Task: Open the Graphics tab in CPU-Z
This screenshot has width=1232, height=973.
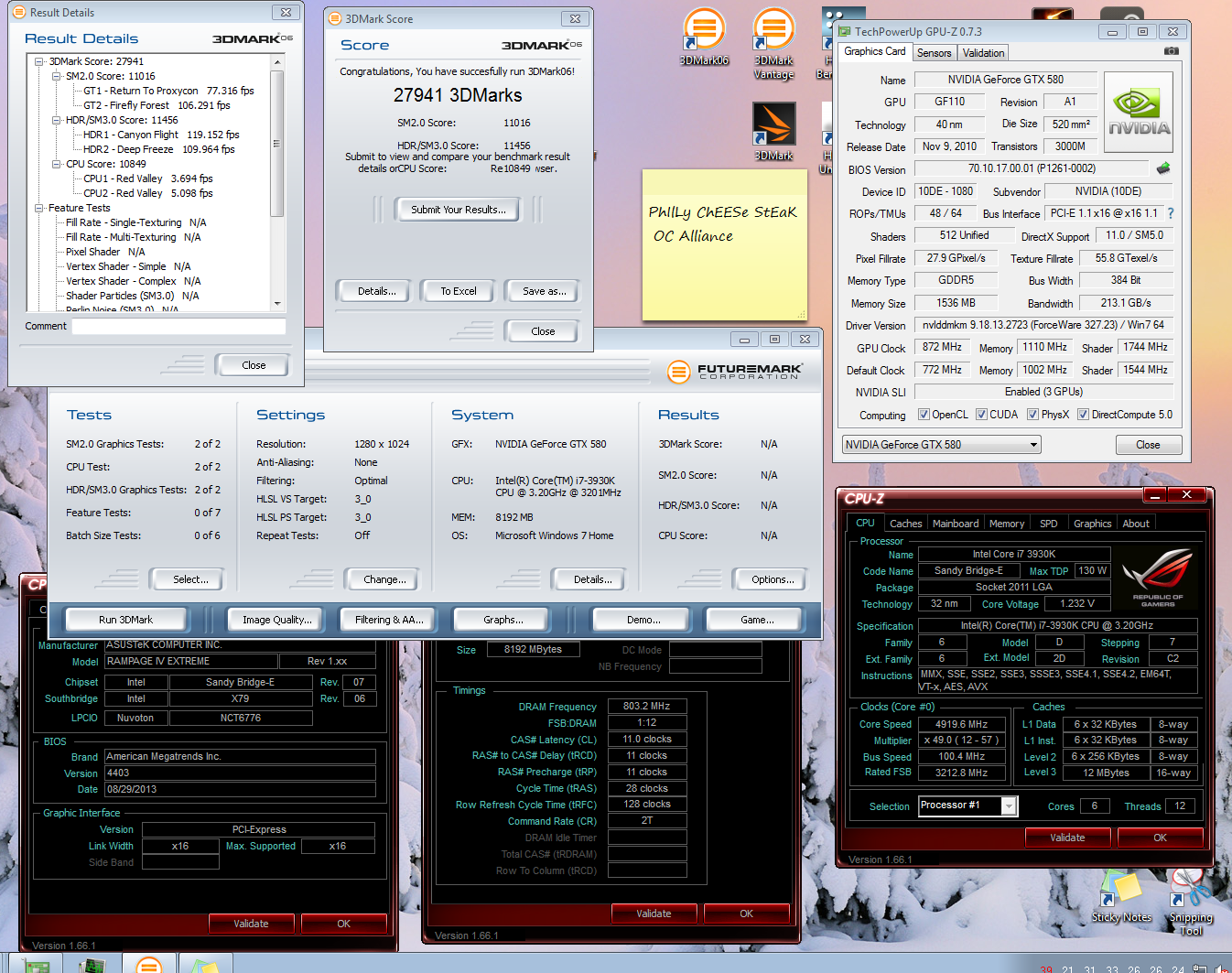Action: (x=1092, y=524)
